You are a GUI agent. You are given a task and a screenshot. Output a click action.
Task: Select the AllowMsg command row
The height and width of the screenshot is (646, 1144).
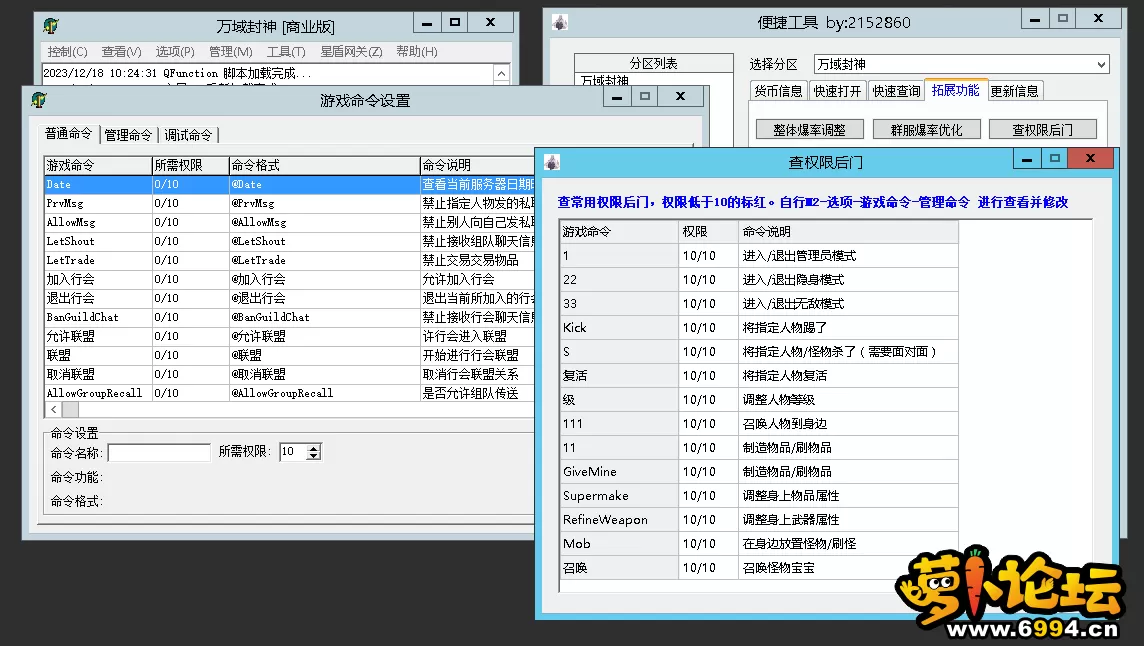tap(290, 223)
